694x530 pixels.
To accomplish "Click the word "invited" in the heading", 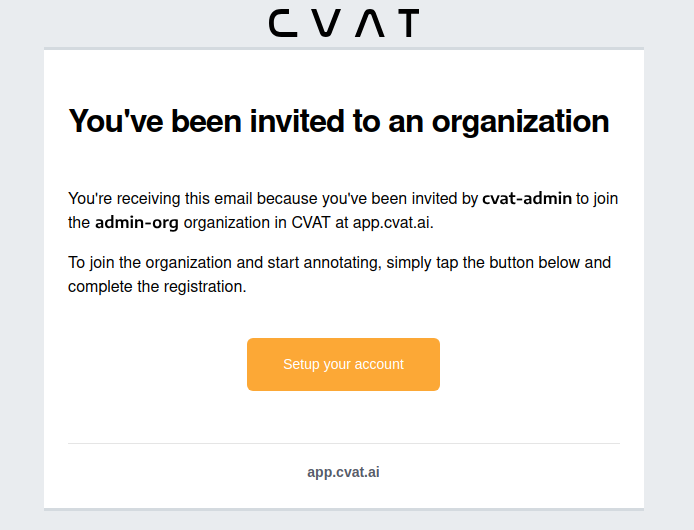I will pos(281,121).
